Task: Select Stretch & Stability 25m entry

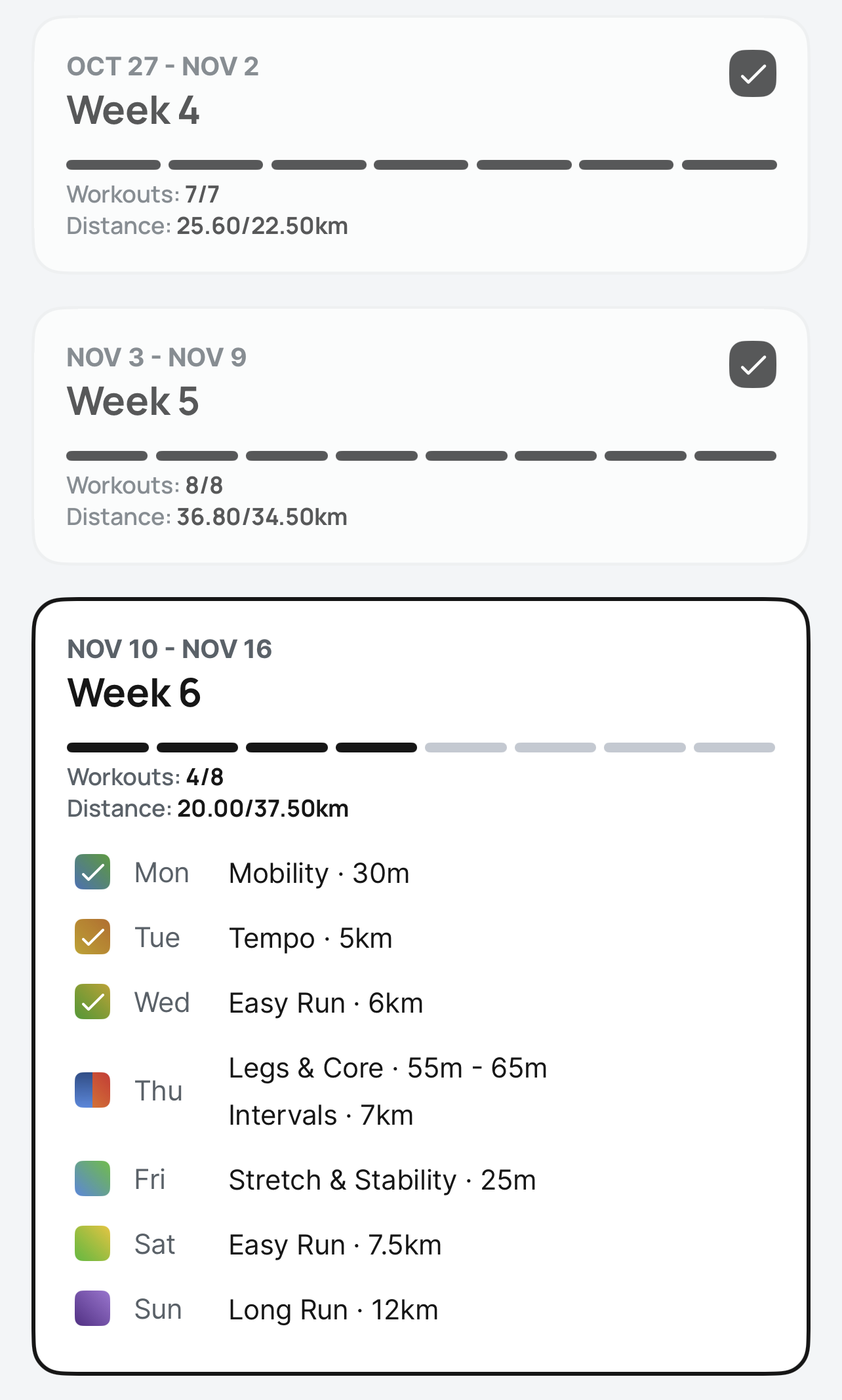Action: 382,1180
